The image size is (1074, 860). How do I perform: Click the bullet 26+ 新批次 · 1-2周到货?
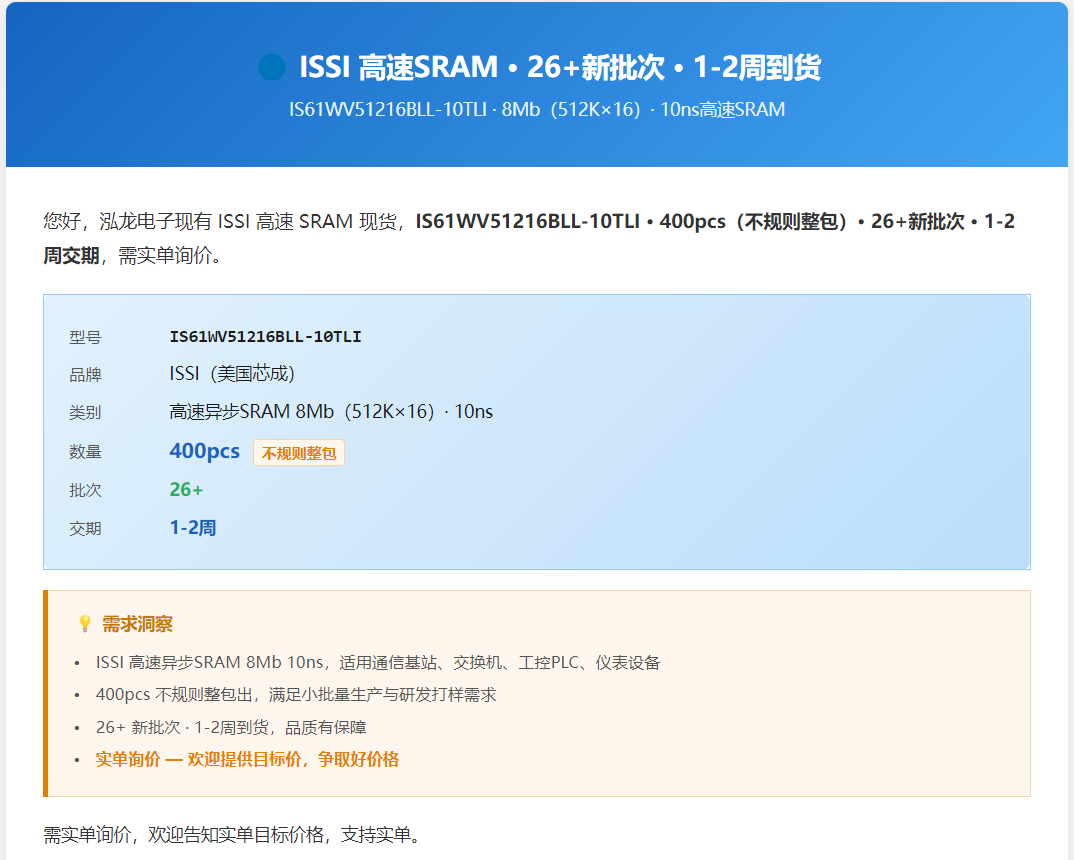pos(231,727)
